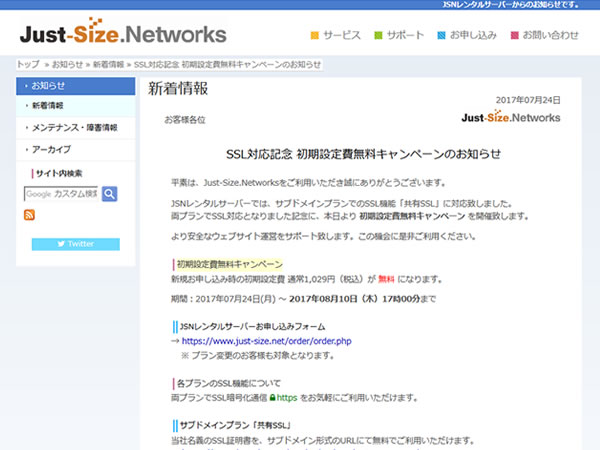This screenshot has height=450, width=600.
Task: Click the small Just-Size.Networks logo in article
Action: [x=511, y=116]
